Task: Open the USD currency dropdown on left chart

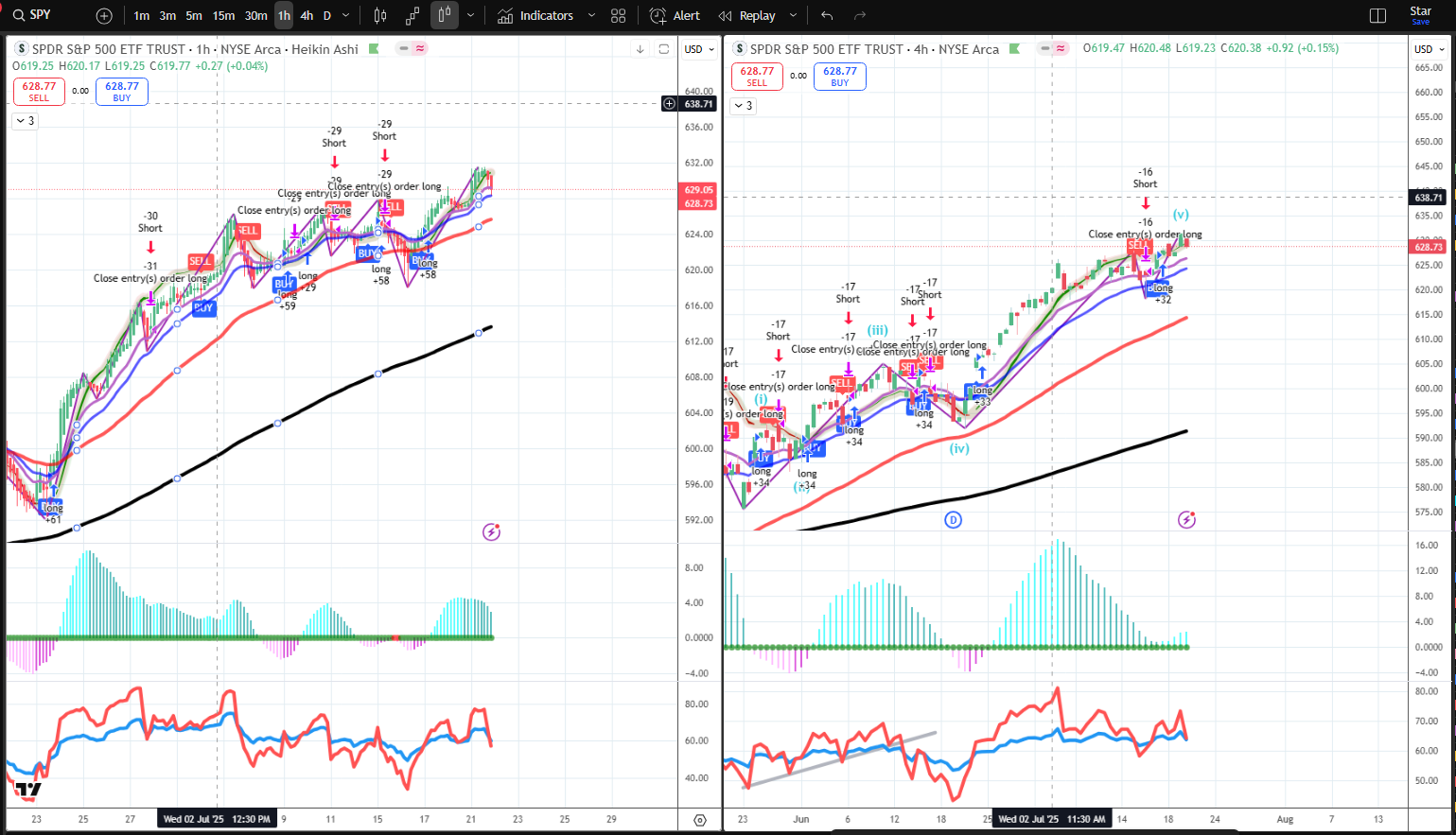Action: point(698,49)
